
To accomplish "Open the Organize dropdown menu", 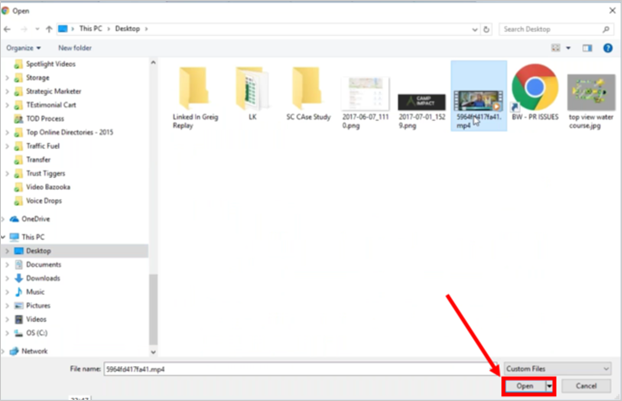I will (23, 47).
